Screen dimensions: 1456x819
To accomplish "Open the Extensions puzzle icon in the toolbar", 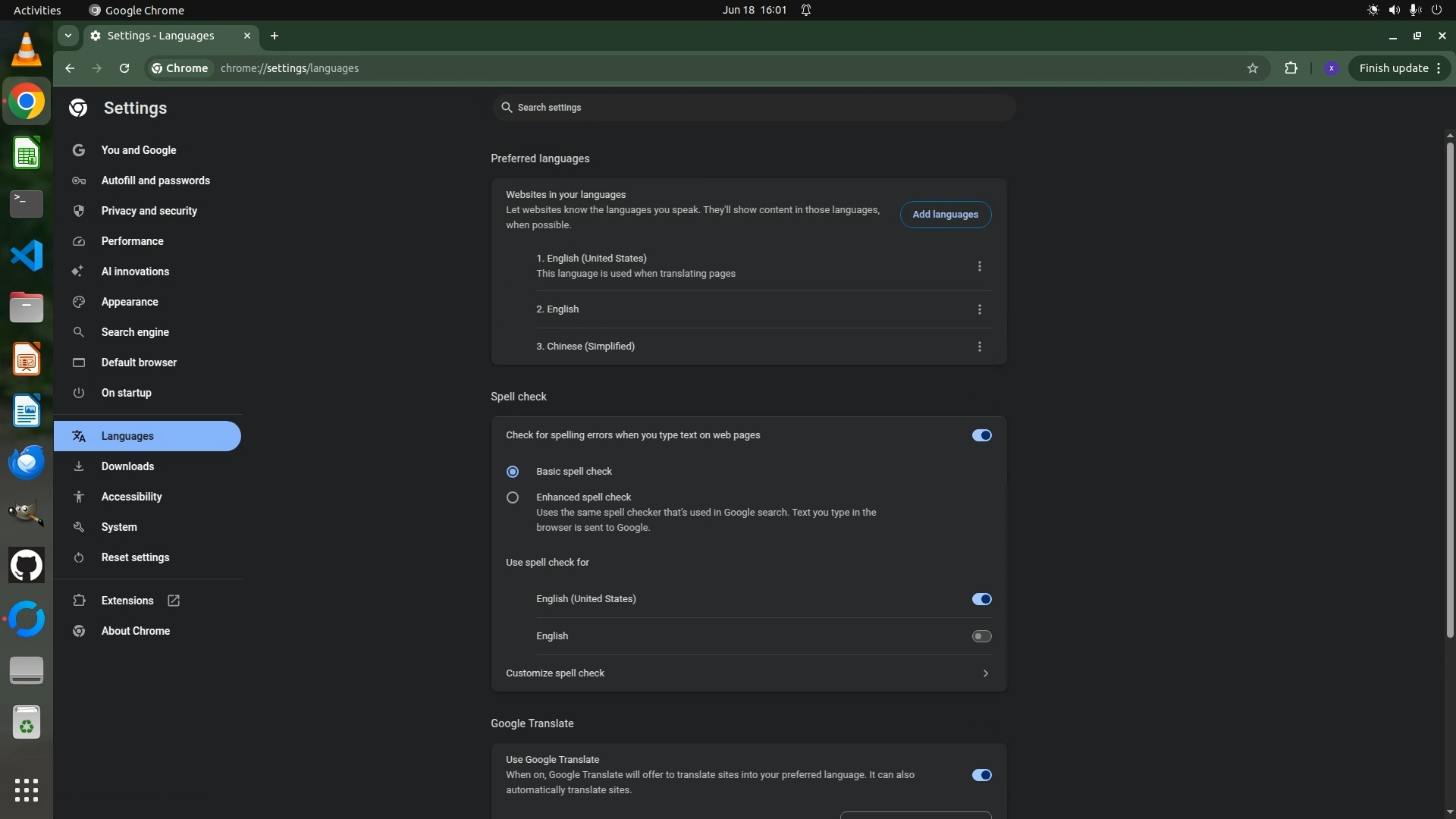I will tap(1291, 68).
